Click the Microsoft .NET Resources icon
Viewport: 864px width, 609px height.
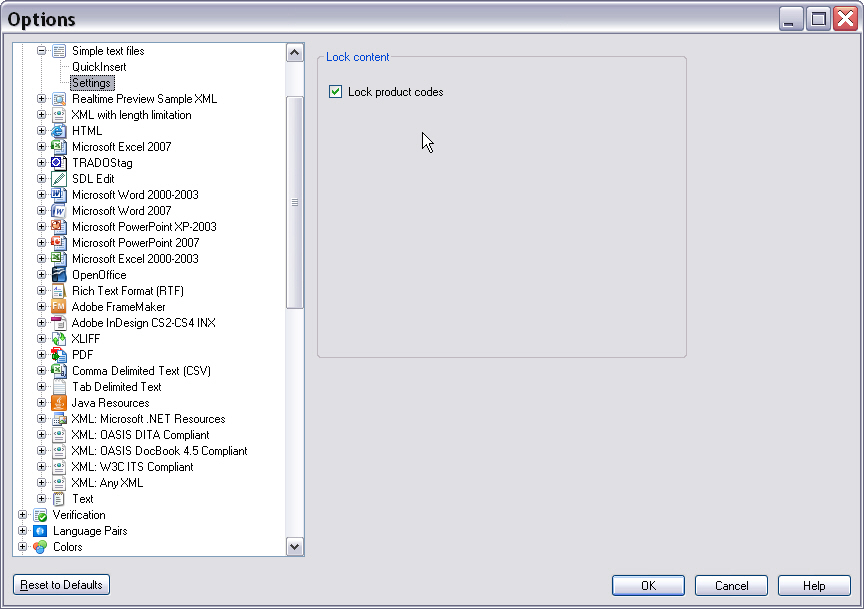[59, 419]
